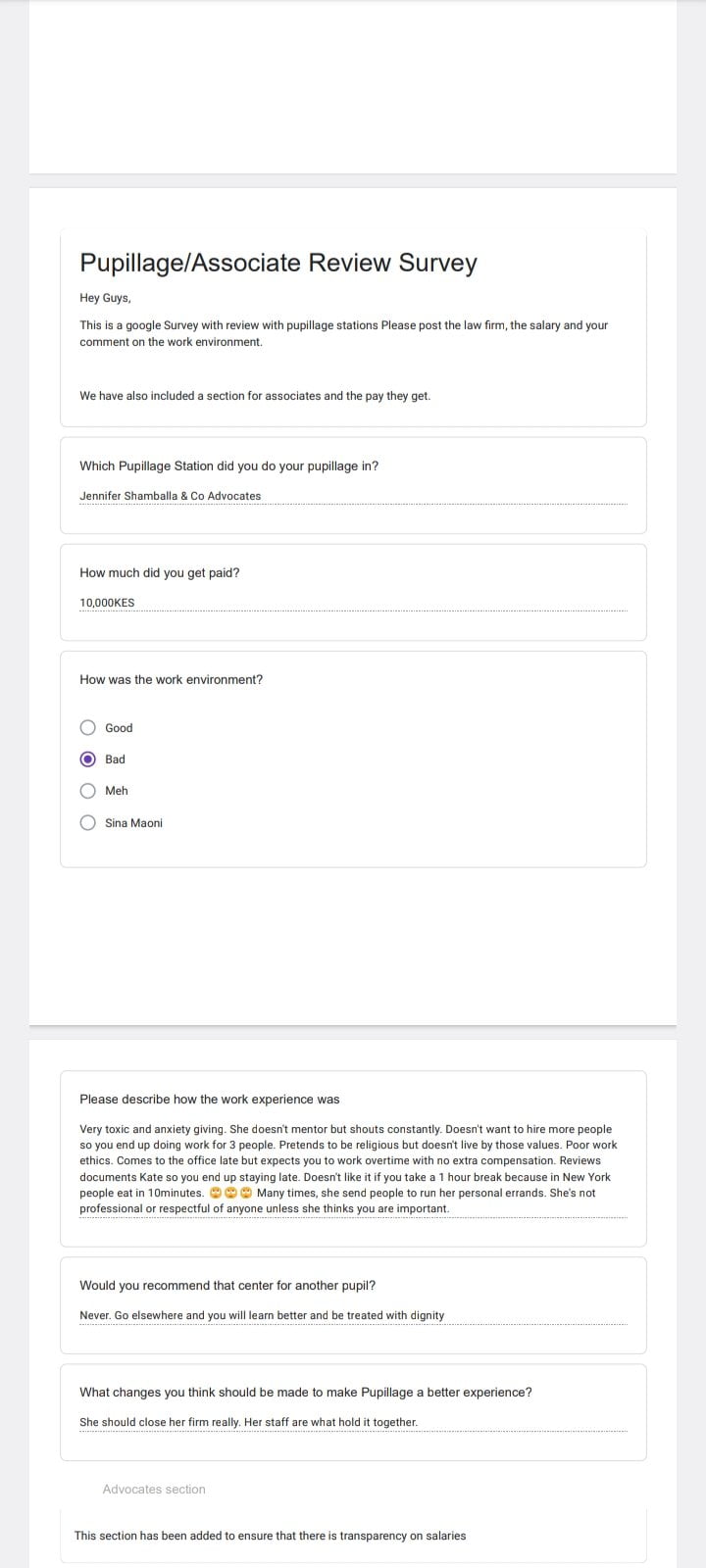Select the Good radio button

(x=88, y=727)
